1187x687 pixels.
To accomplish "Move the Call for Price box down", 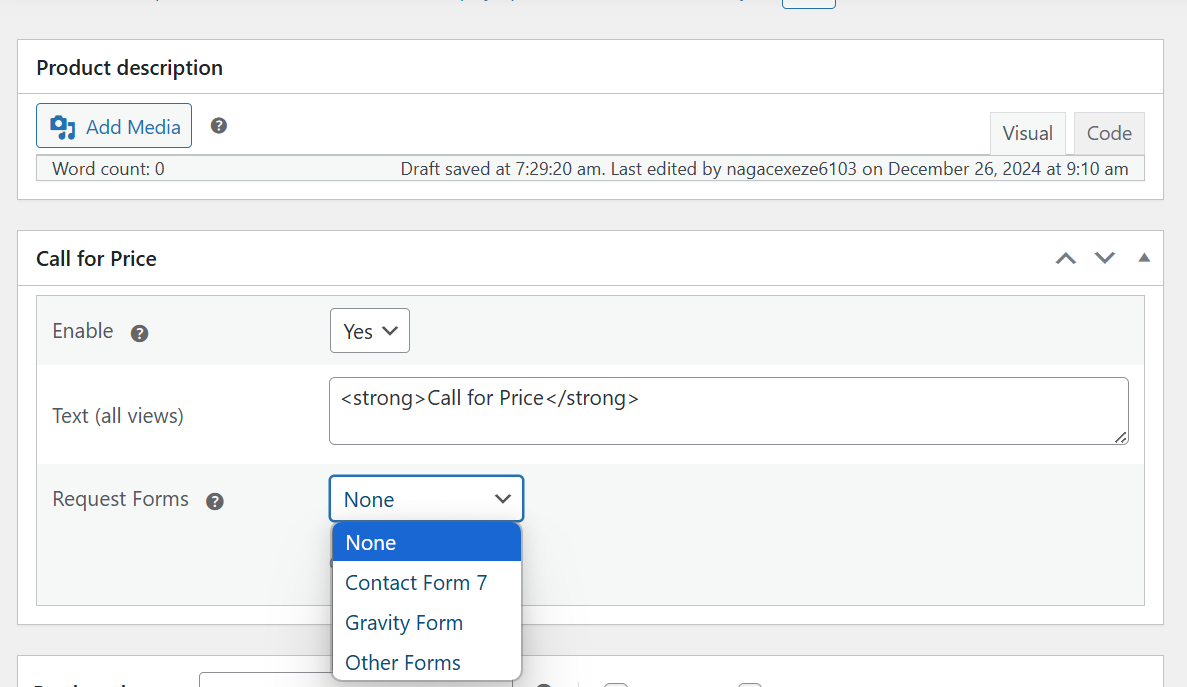I will [x=1104, y=258].
